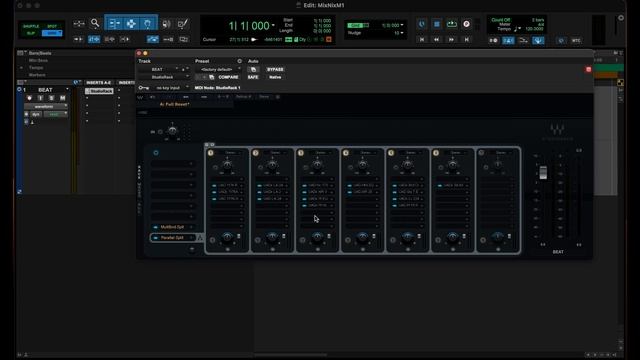Screen dimensions: 640x360
Task: Select the Scrubber speaker tool
Action: point(166,24)
